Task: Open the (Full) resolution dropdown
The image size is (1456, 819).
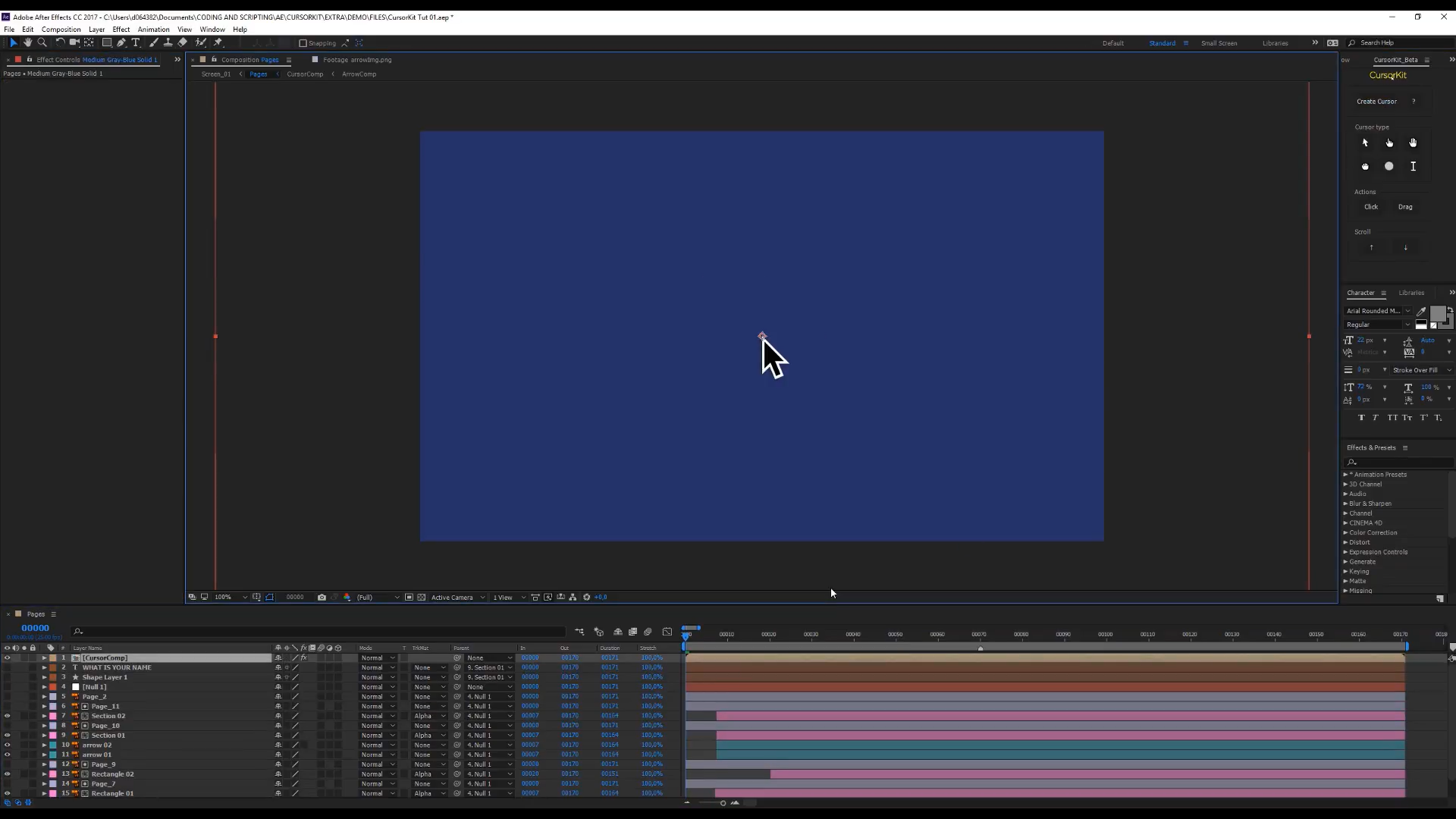Action: pyautogui.click(x=377, y=598)
